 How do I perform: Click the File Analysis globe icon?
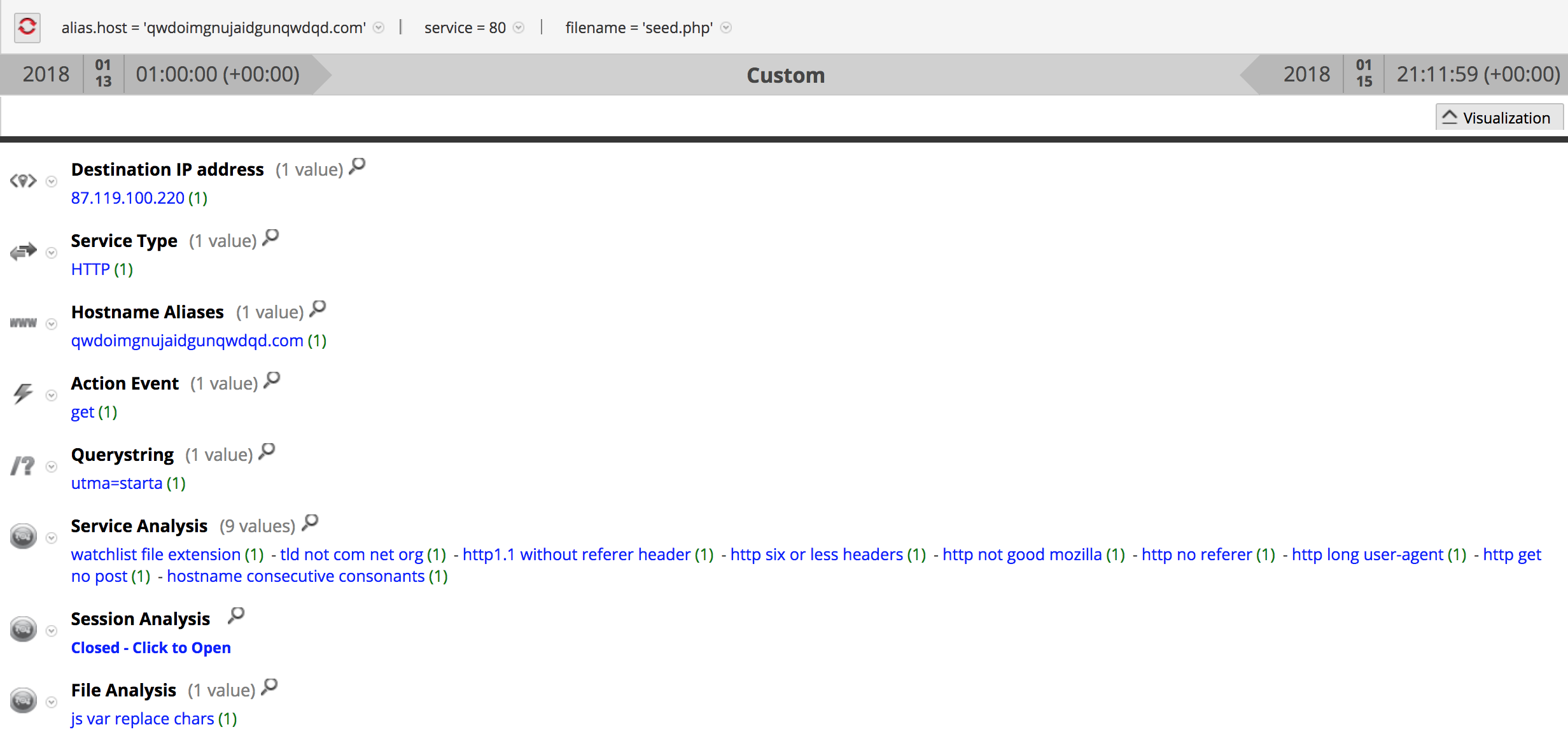tap(23, 701)
